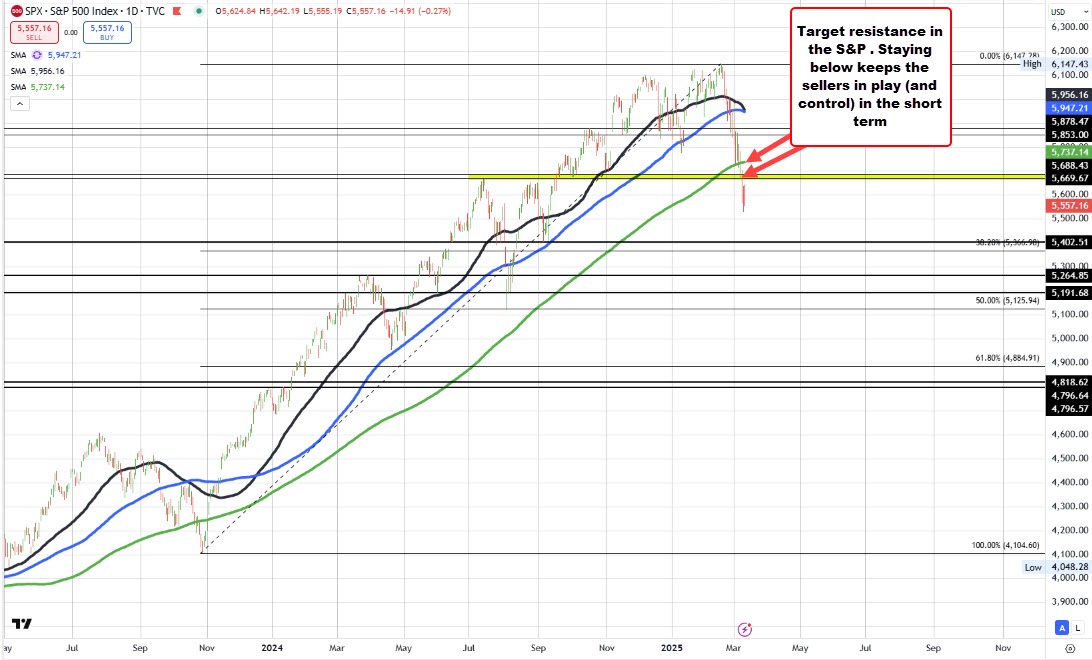Click the yellow highlighted resistance line
Screen dimensions: 1092x660
[x=600, y=176]
